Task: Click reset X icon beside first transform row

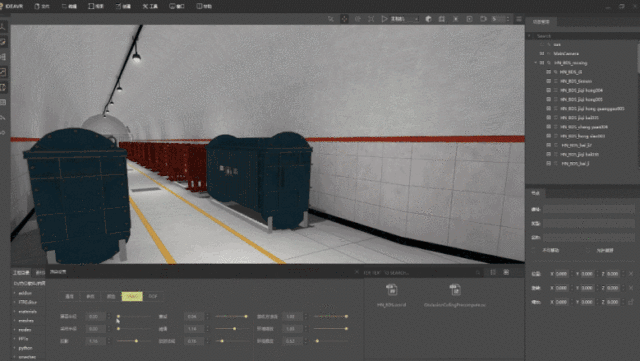Action: (x=631, y=274)
